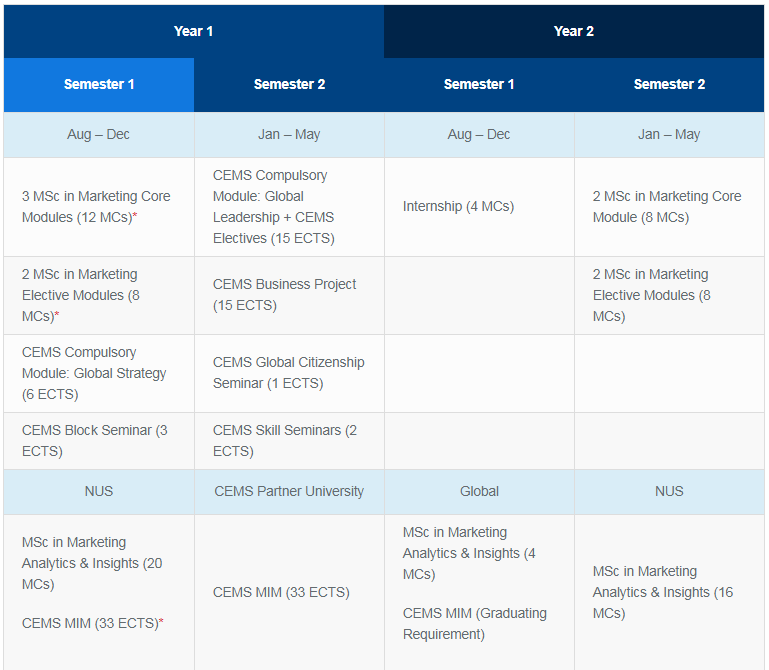Click the Global location cell
Image resolution: width=769 pixels, height=670 pixels.
[x=479, y=491]
